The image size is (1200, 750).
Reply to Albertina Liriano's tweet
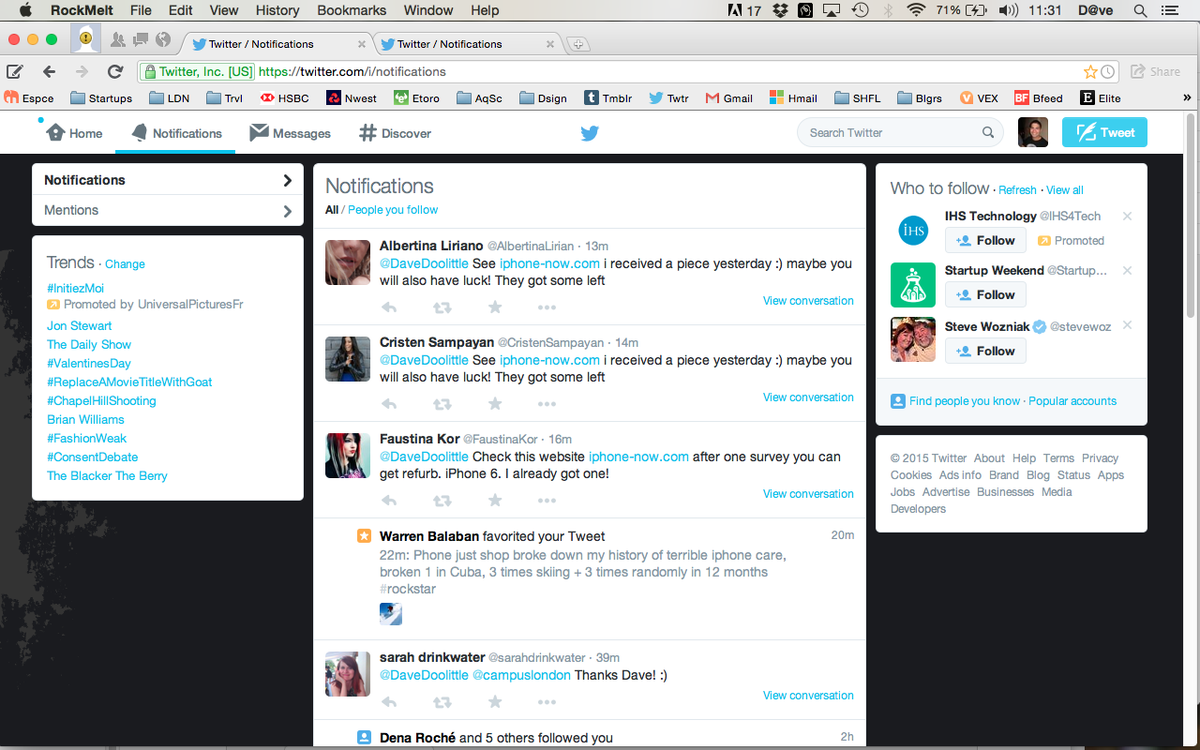[390, 307]
